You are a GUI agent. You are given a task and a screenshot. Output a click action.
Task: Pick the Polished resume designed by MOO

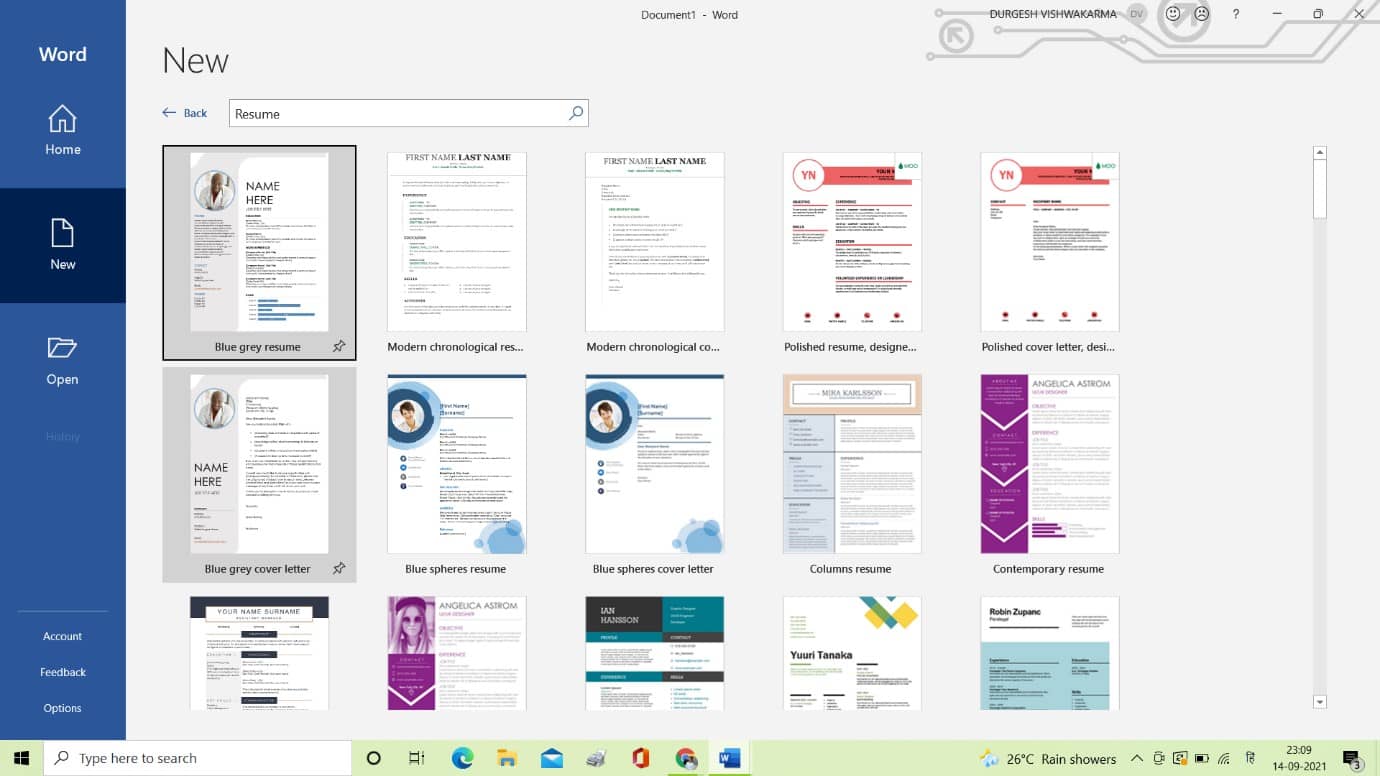852,252
